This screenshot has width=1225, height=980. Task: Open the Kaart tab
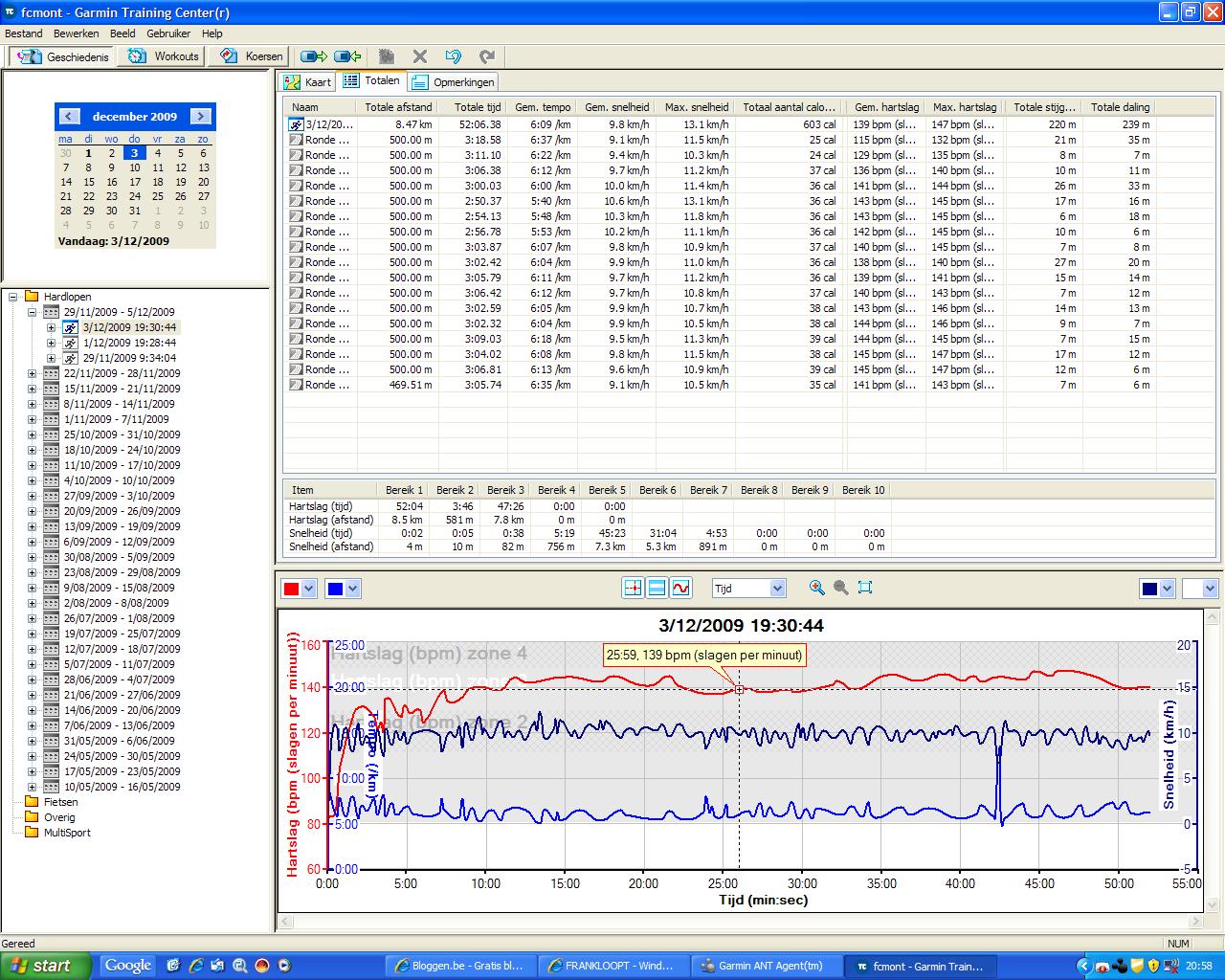point(307,82)
